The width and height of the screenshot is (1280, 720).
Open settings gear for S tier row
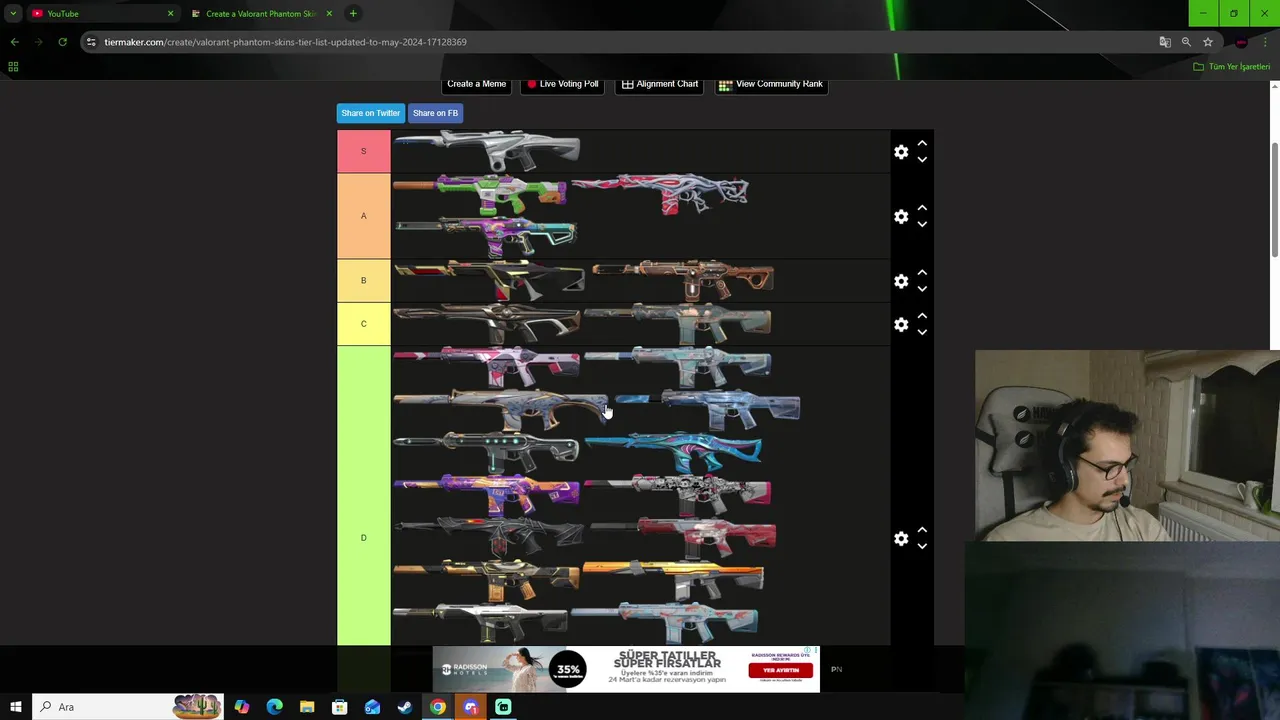(901, 152)
